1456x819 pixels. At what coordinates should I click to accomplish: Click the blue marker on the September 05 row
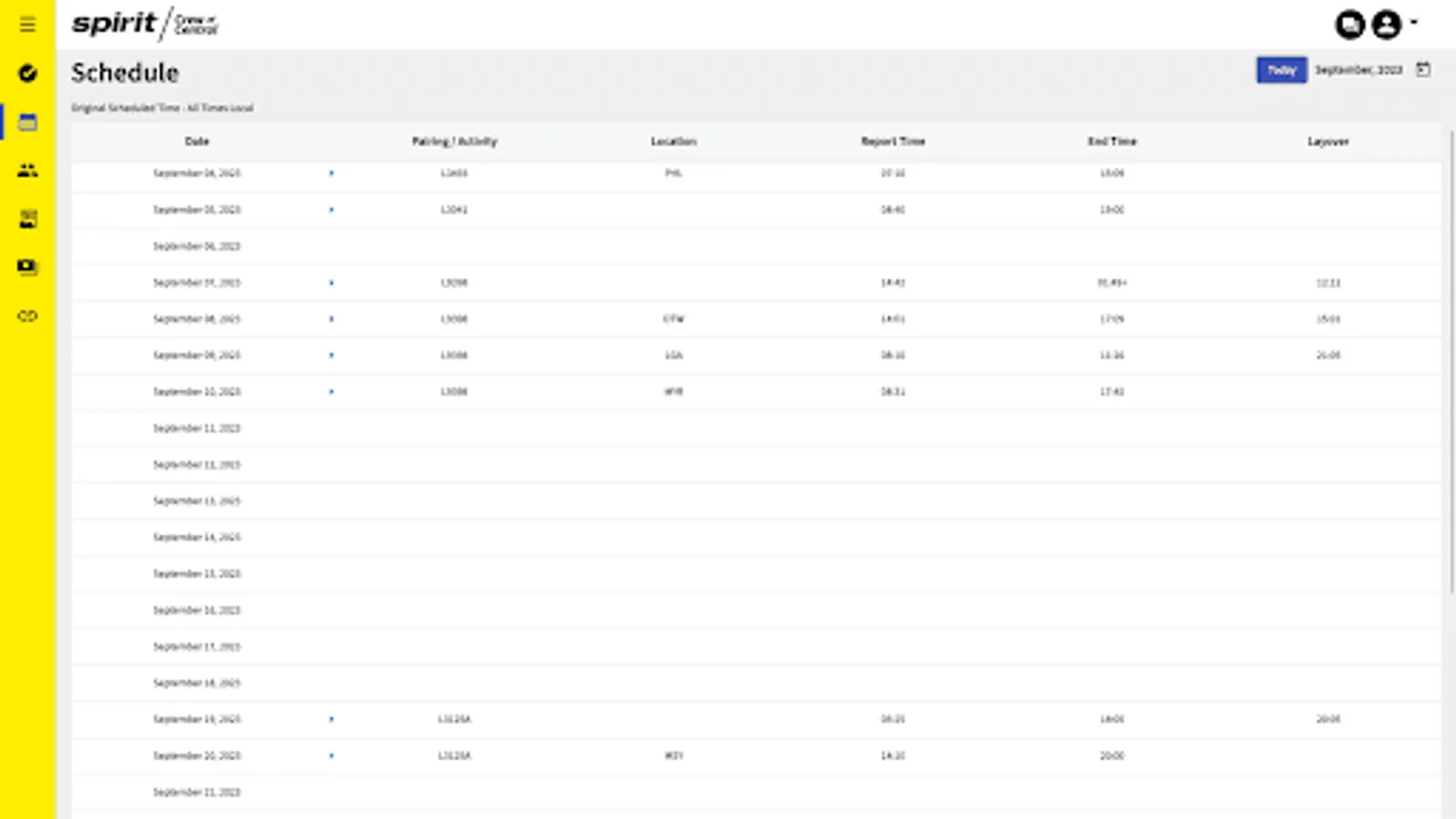[x=331, y=209]
